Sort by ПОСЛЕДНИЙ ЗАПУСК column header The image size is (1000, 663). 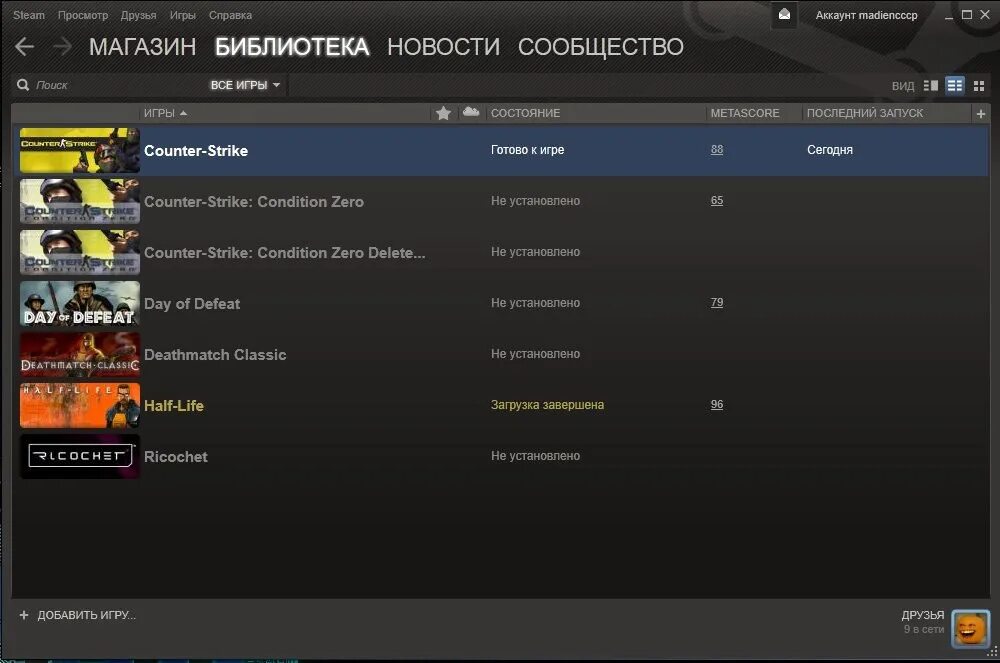pos(865,113)
